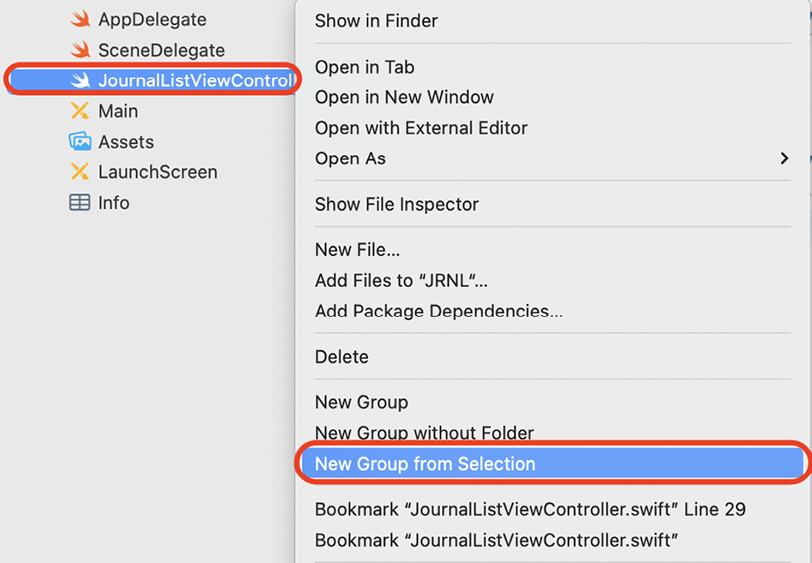Choose Delete from the context menu

click(342, 357)
